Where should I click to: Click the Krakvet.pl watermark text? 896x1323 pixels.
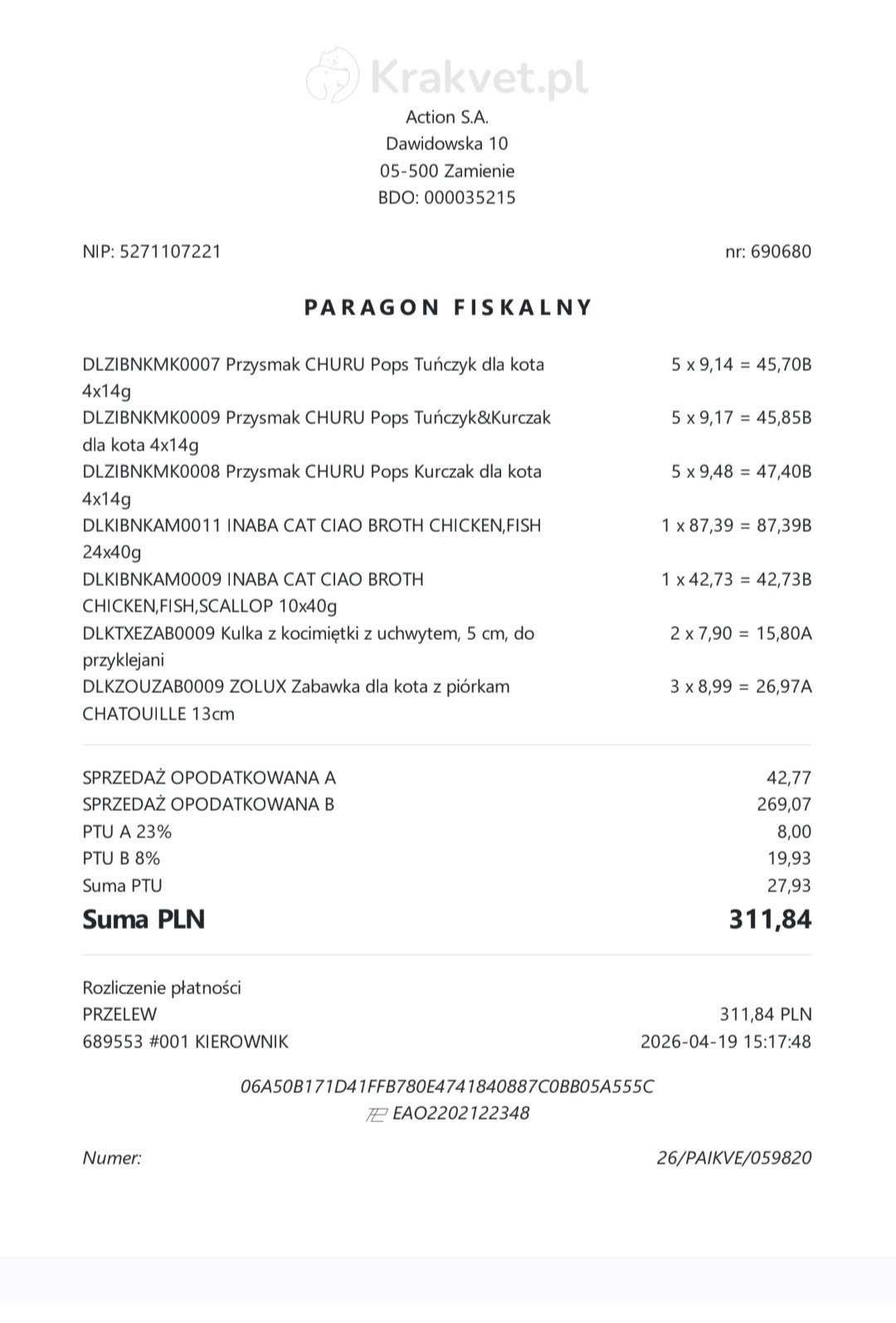click(x=479, y=76)
